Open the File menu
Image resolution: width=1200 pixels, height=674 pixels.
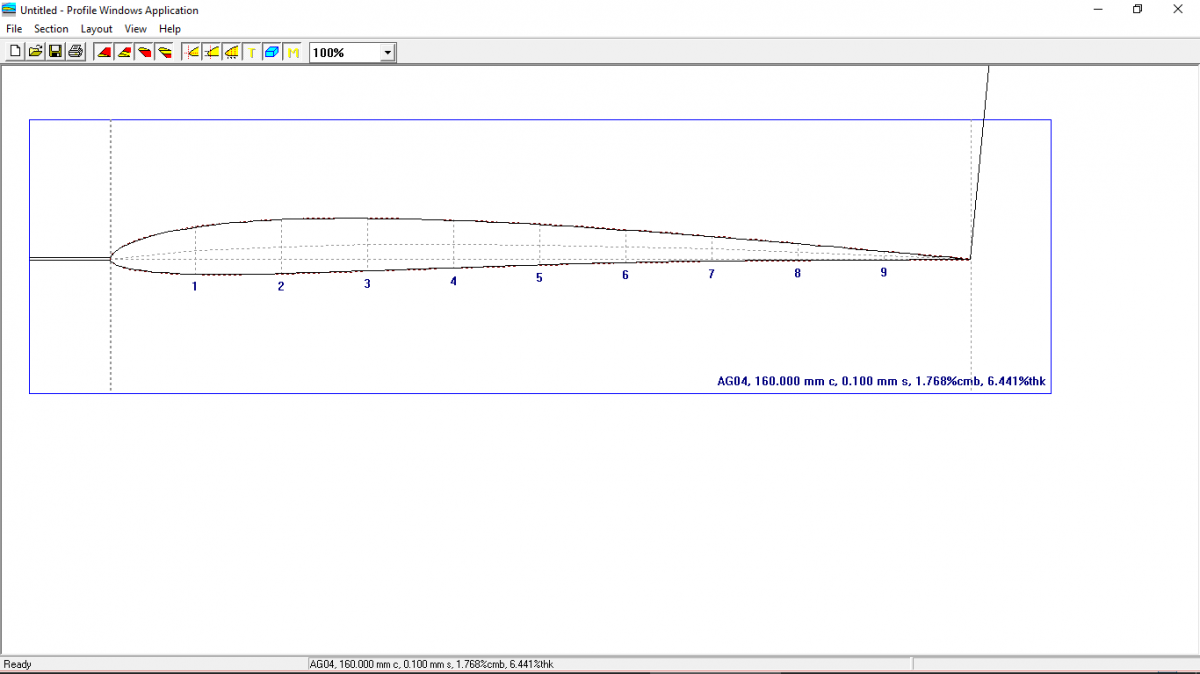click(x=14, y=29)
